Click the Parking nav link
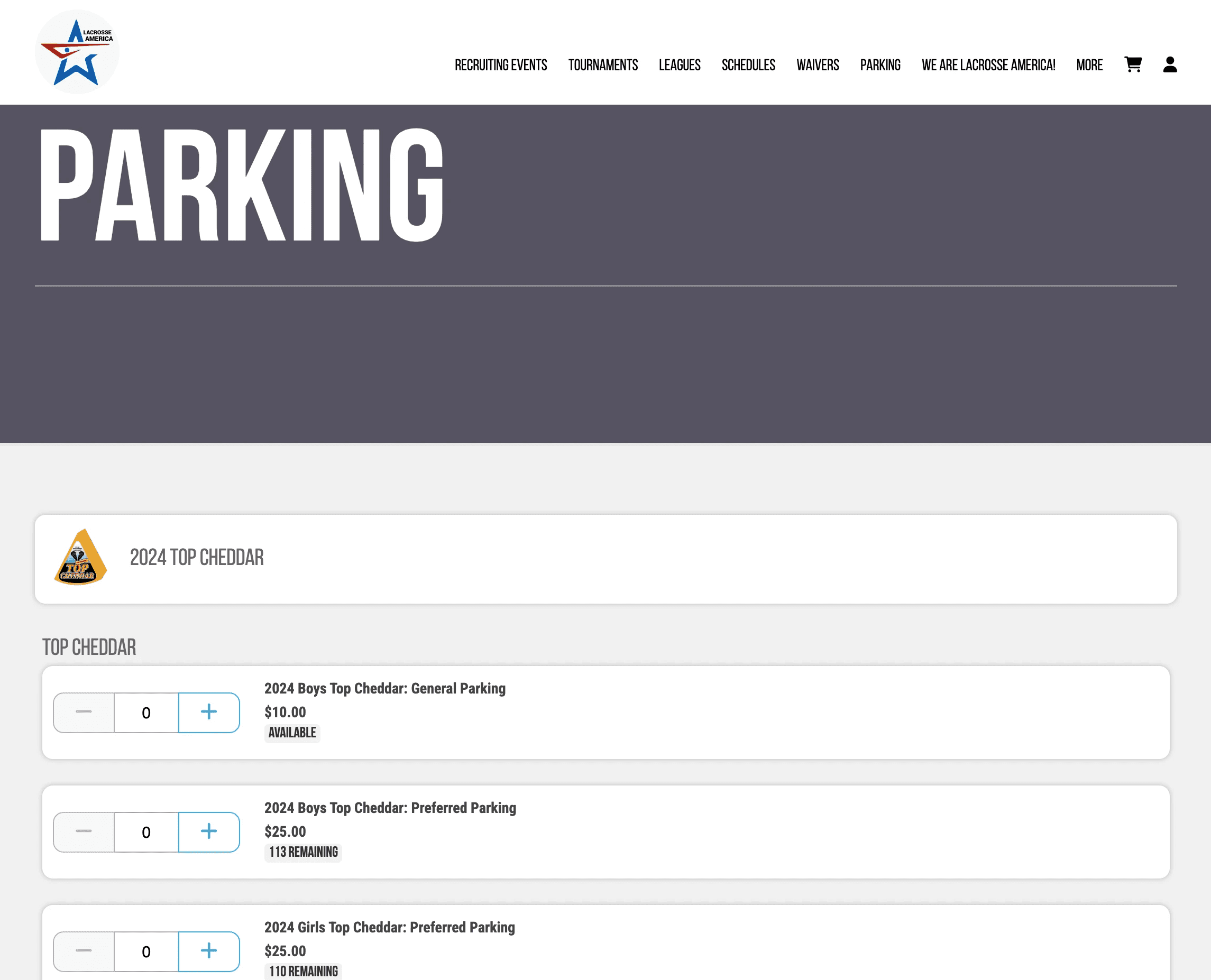Image resolution: width=1211 pixels, height=980 pixels. click(x=880, y=66)
